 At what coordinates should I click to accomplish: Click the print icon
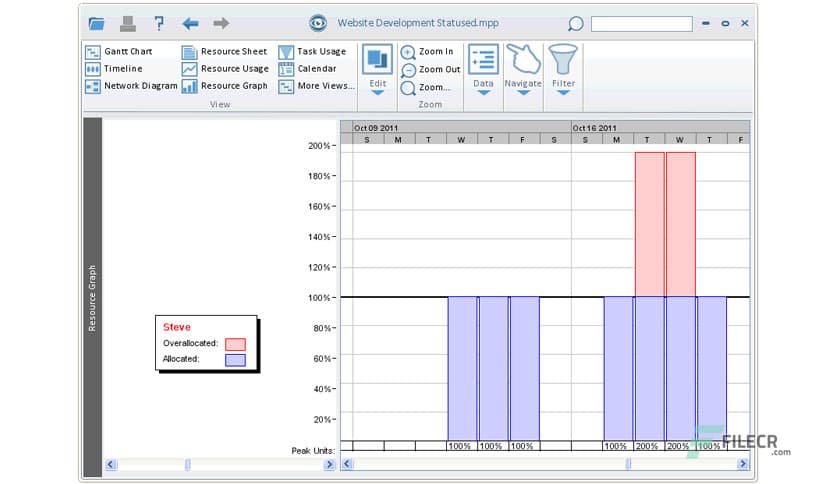(x=127, y=23)
